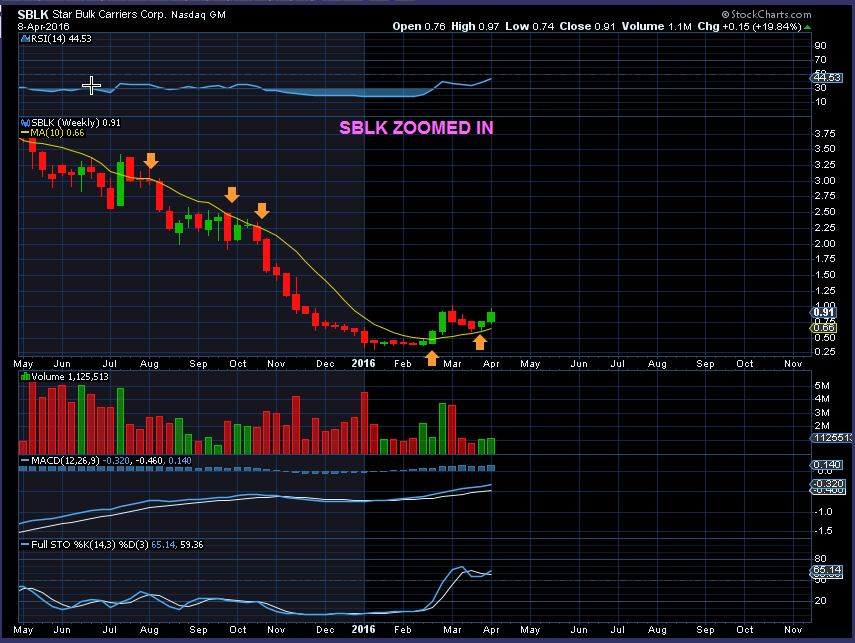
Task: Click the 'RSI(14) 44.53' legend text
Action: tap(61, 39)
